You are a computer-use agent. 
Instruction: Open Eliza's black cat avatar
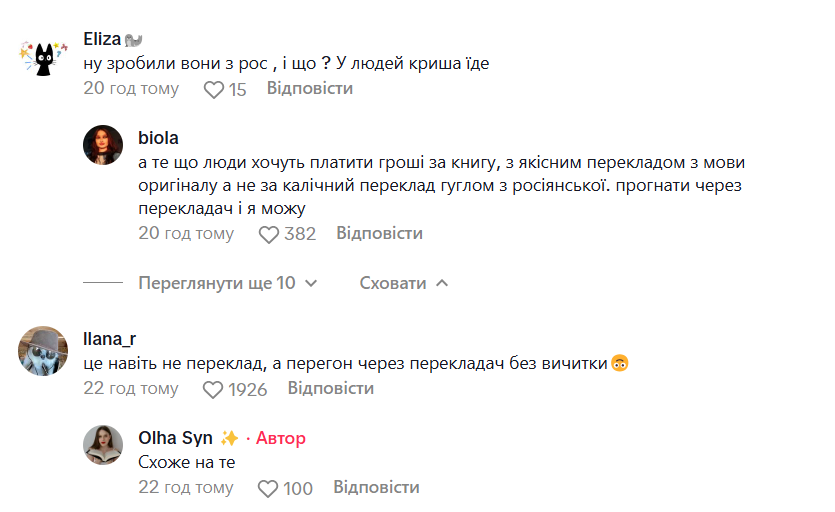click(43, 61)
